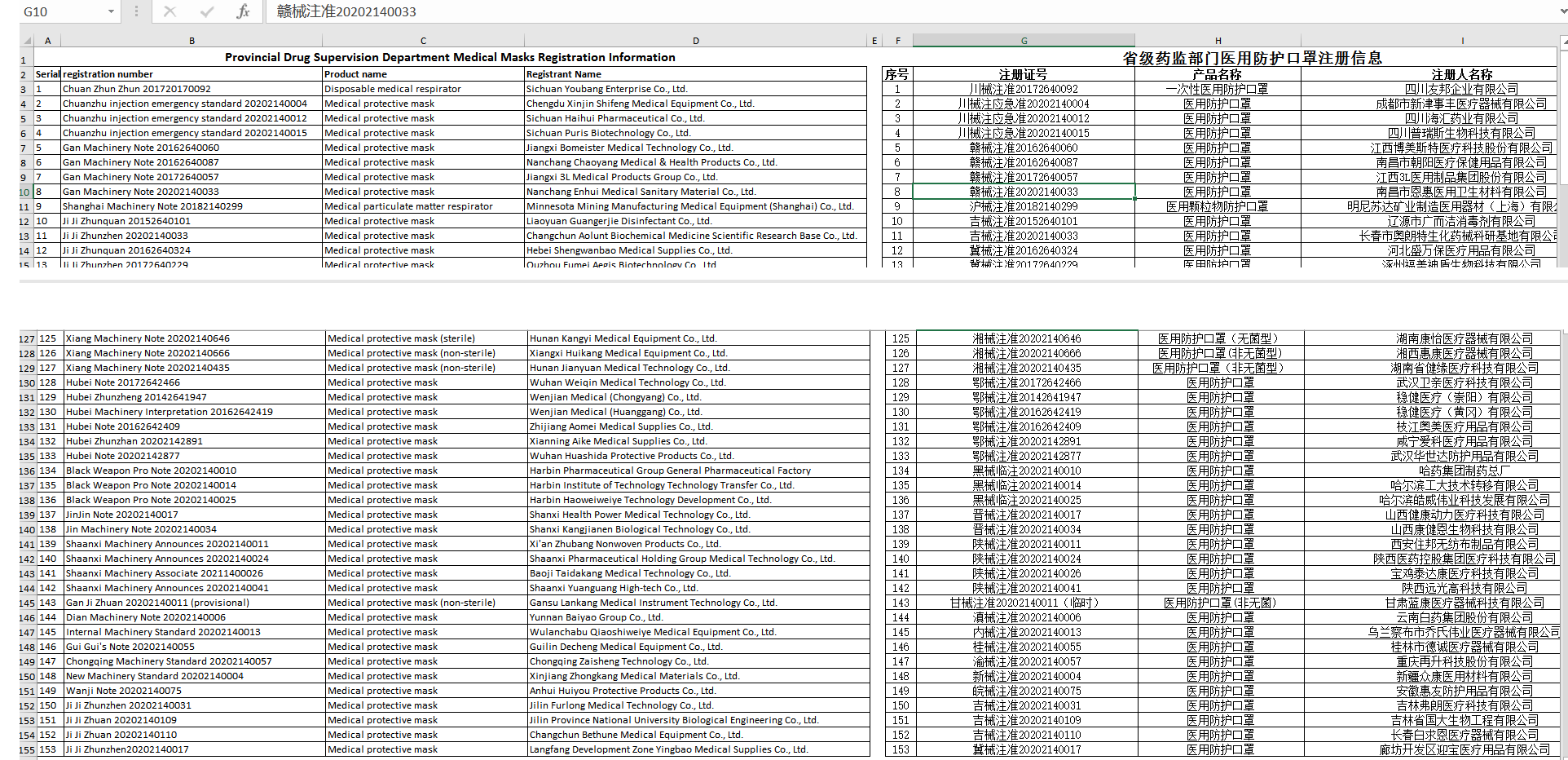Open the Name Box dropdown arrow
The image size is (1568, 760).
click(x=111, y=11)
